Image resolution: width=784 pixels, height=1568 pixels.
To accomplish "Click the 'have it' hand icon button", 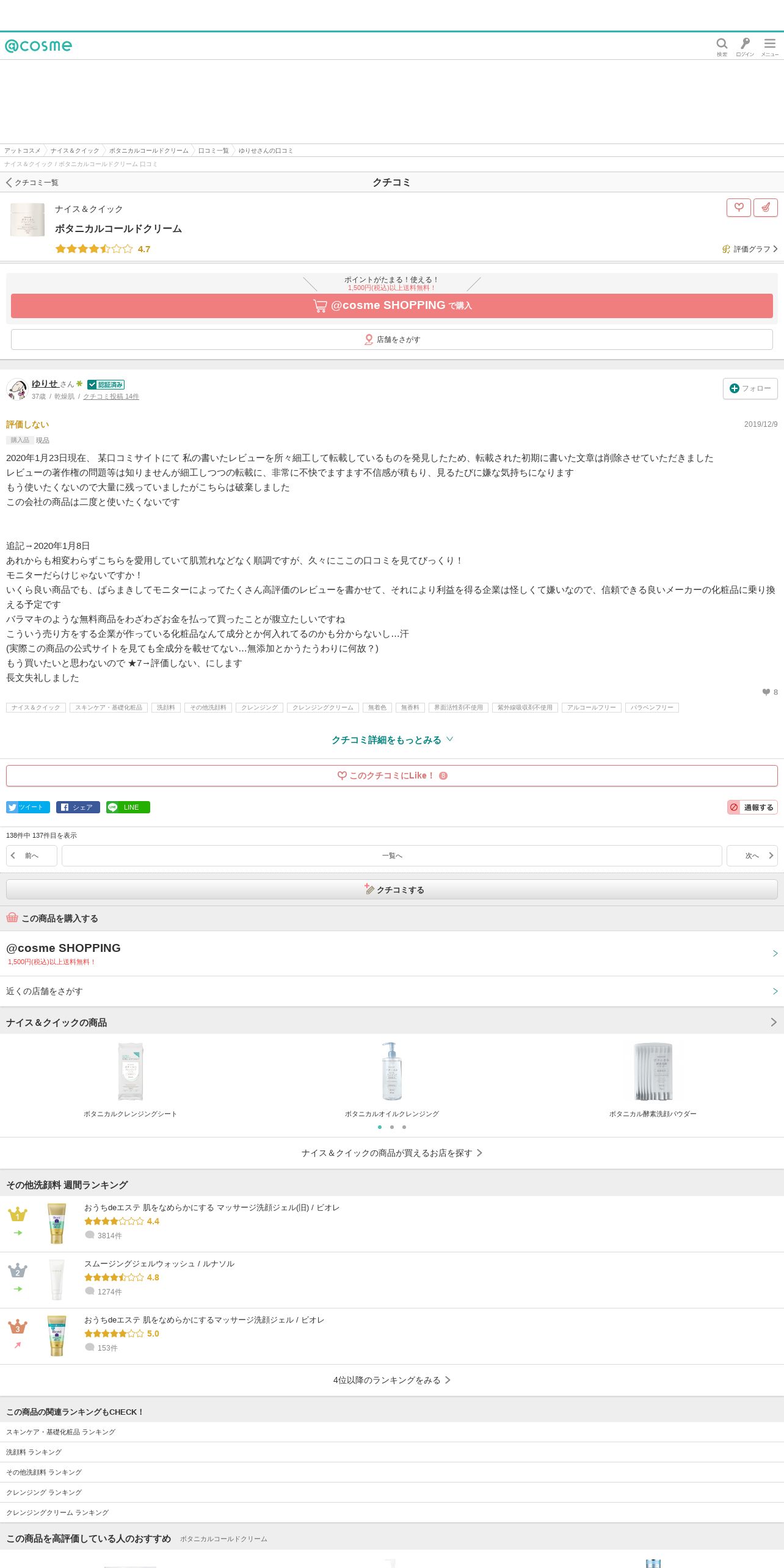I will tap(766, 208).
